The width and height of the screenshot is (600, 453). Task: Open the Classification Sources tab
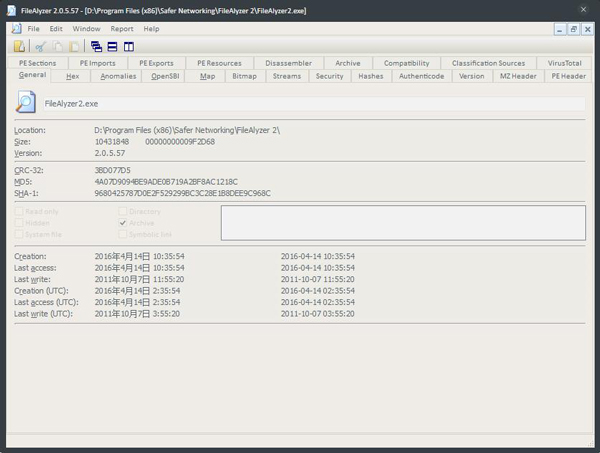488,63
